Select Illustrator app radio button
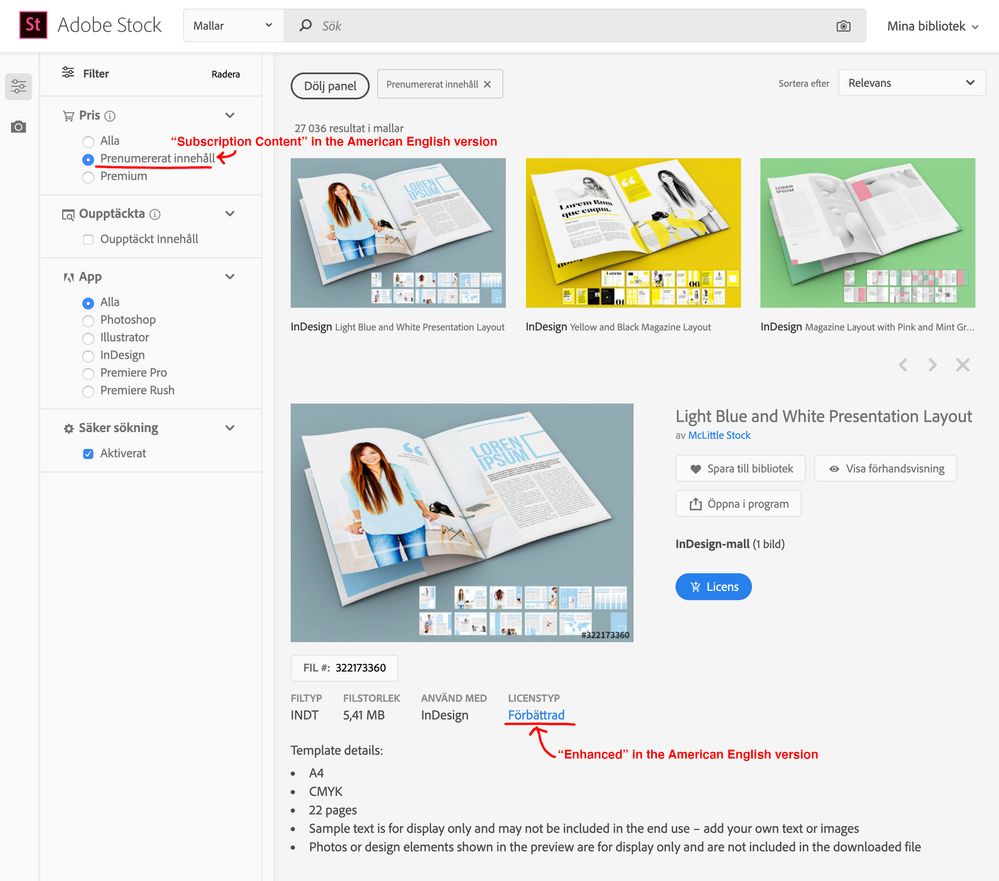Image resolution: width=999 pixels, height=881 pixels. pos(88,338)
